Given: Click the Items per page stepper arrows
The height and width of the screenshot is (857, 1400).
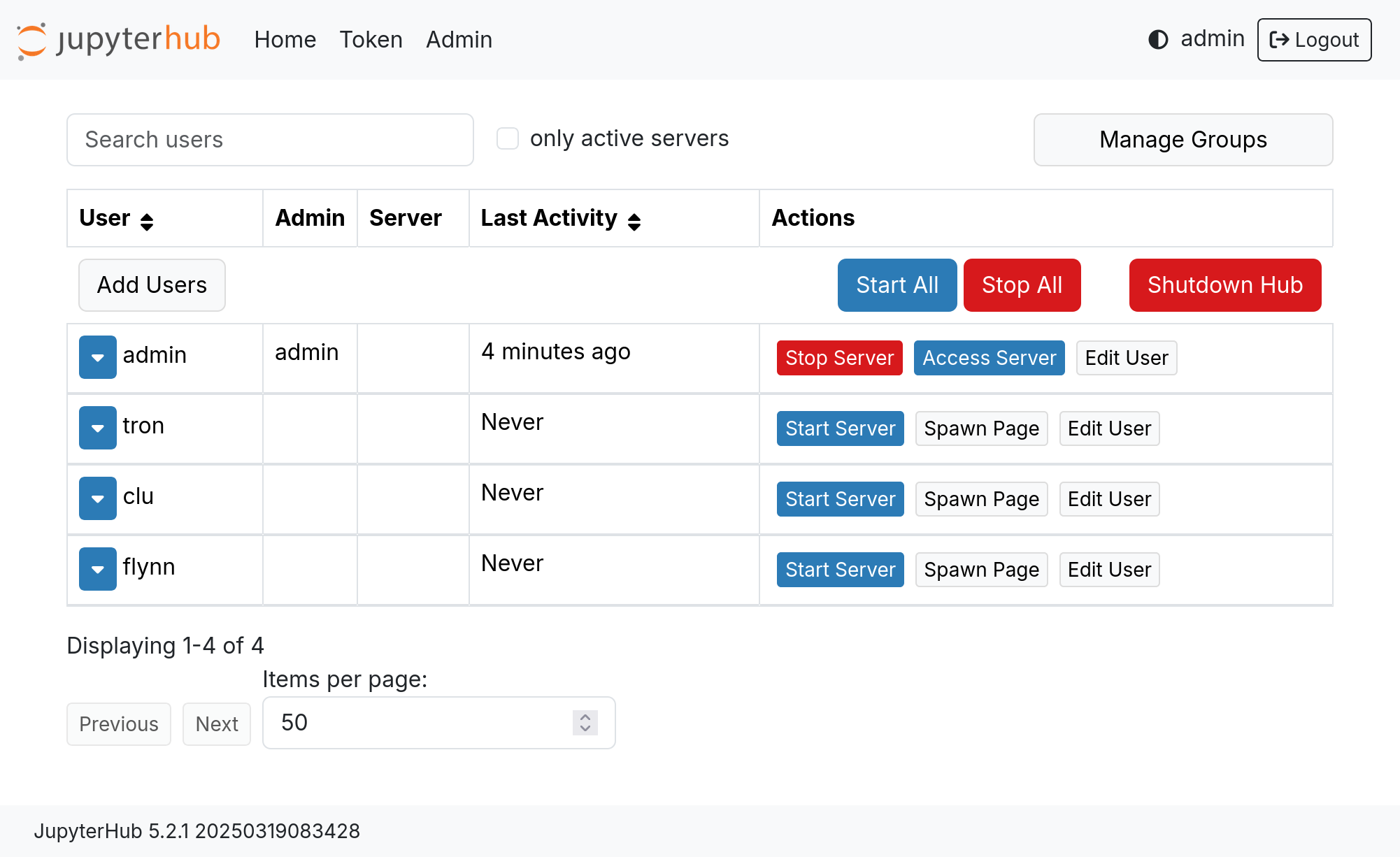Looking at the screenshot, I should click(585, 723).
